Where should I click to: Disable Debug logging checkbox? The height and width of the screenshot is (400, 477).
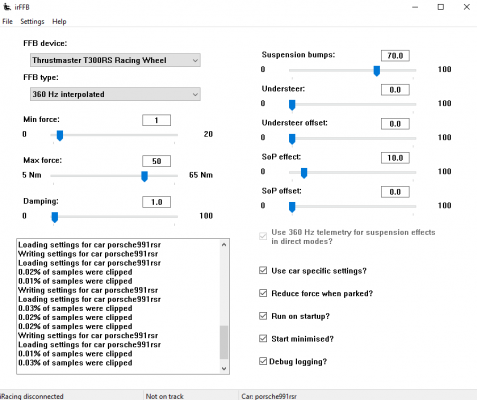(263, 361)
